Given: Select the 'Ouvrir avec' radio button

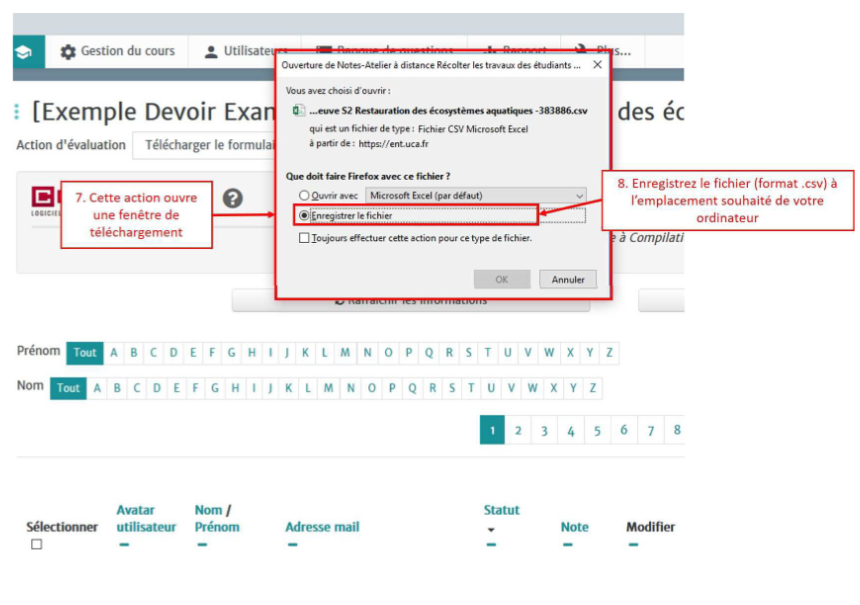Looking at the screenshot, I should pos(305,195).
